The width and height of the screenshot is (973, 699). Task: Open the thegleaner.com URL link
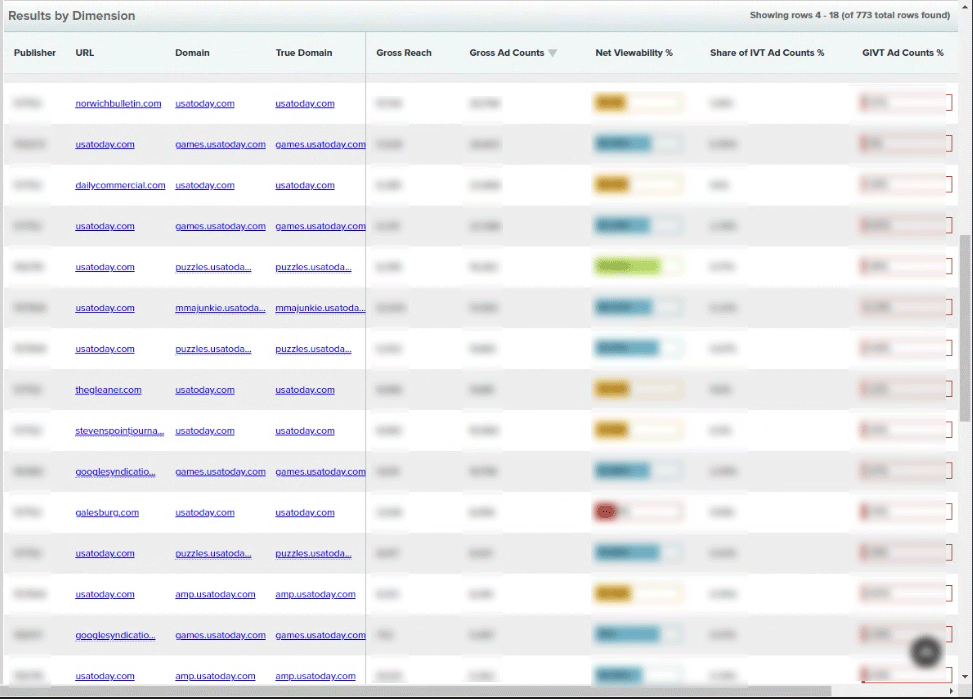click(109, 390)
